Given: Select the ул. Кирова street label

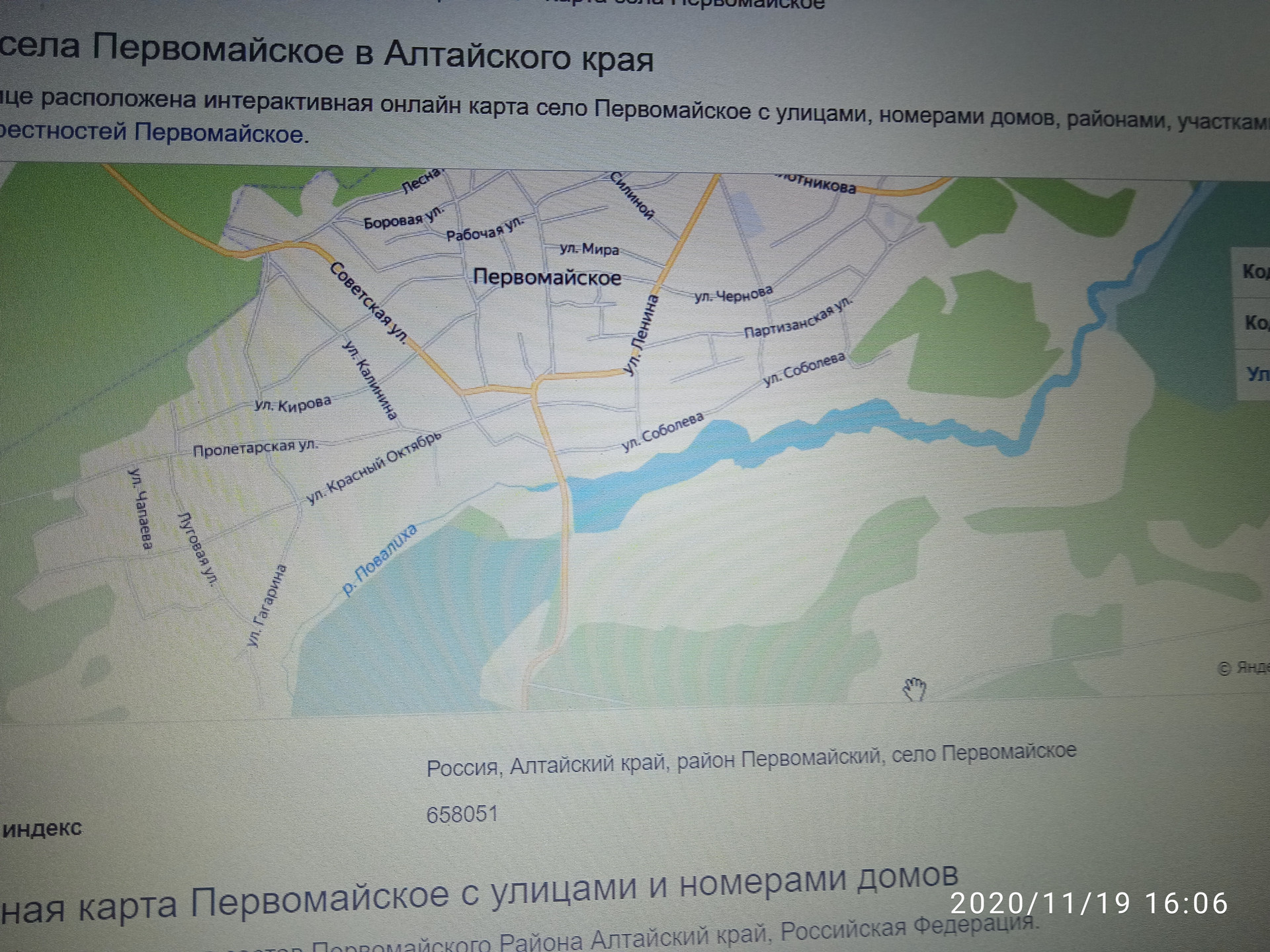Looking at the screenshot, I should [x=292, y=404].
